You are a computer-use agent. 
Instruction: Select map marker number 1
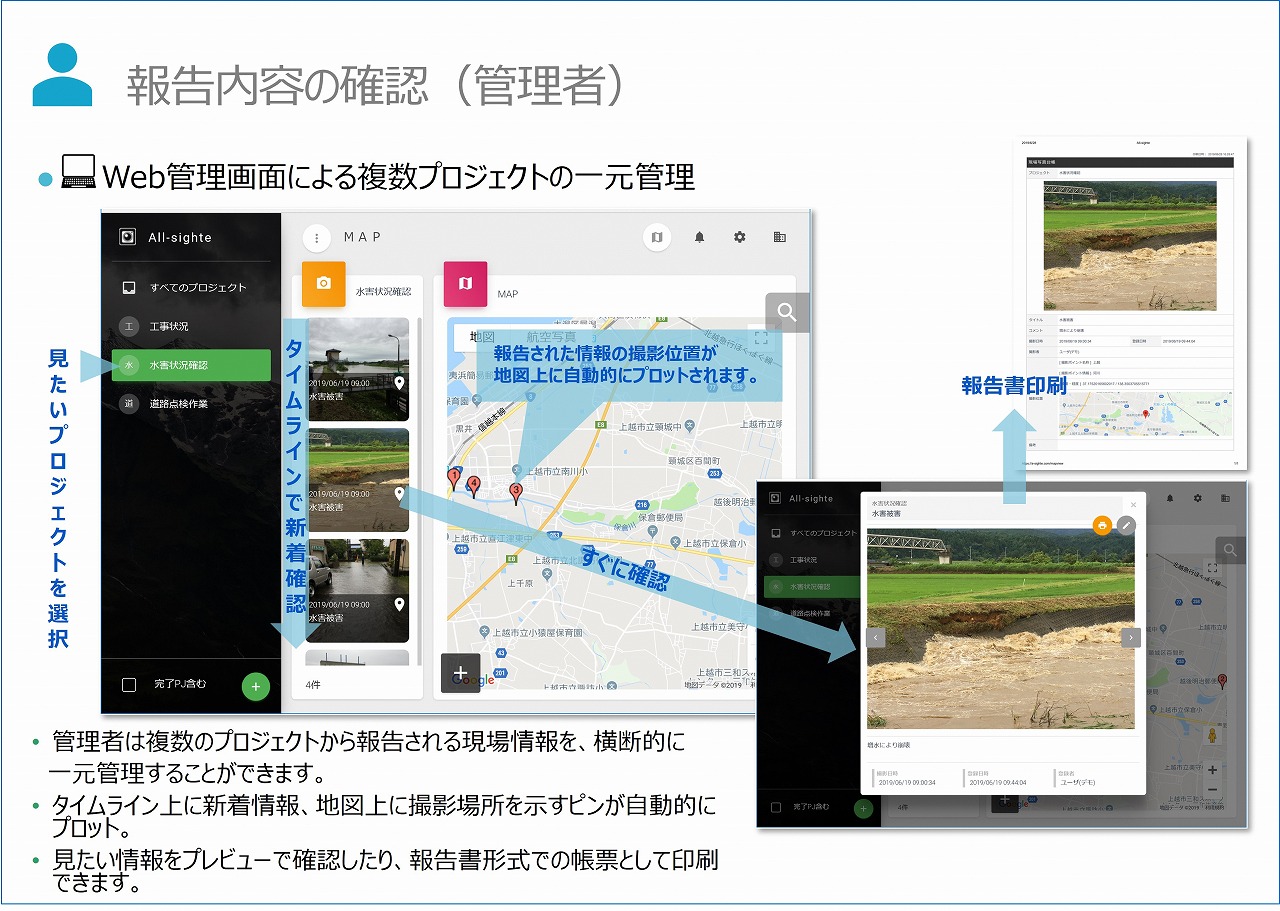point(454,479)
